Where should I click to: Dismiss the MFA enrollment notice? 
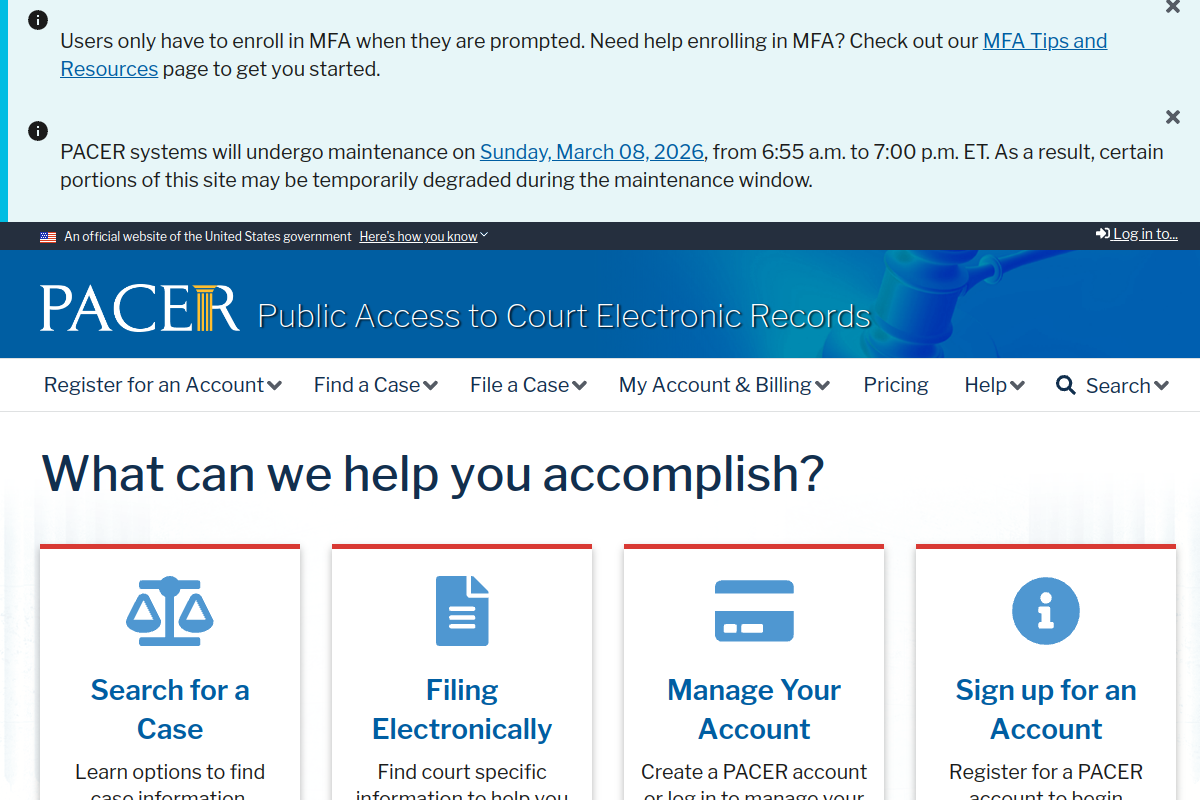point(1173,7)
